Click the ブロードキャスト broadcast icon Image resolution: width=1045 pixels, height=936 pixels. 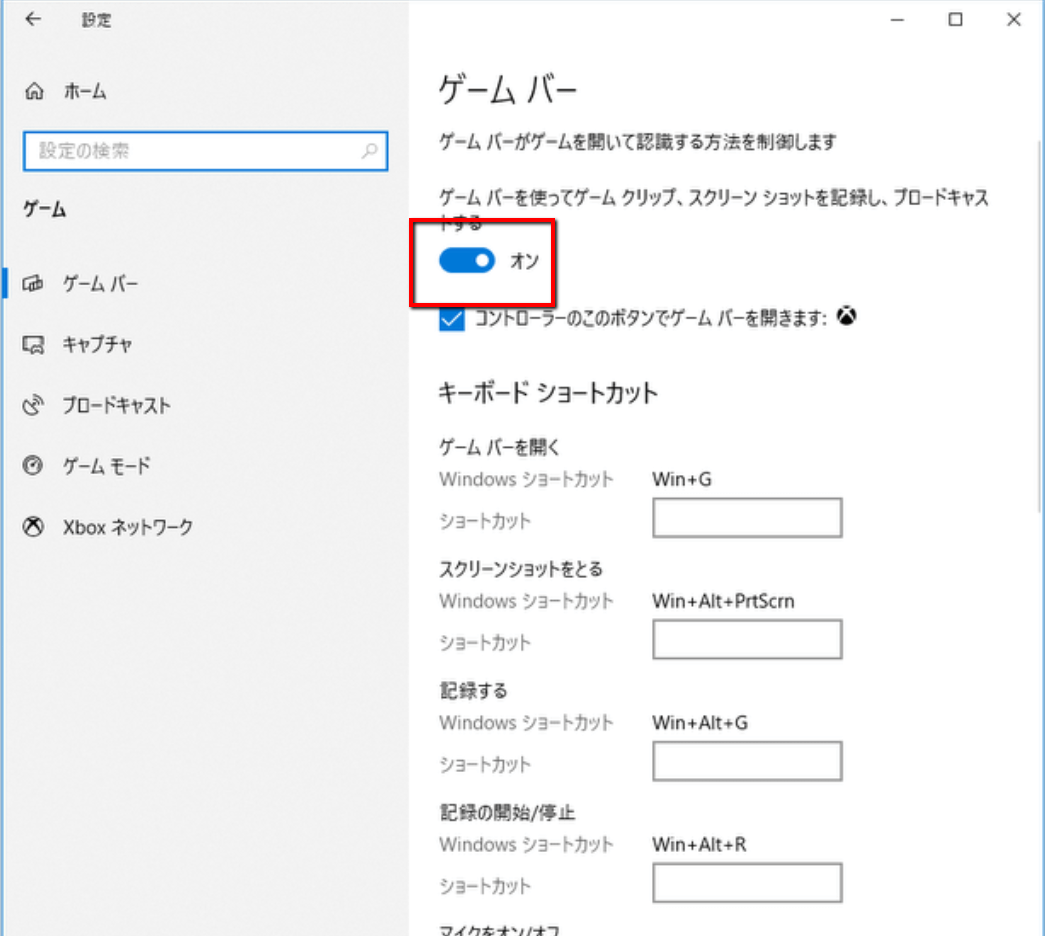(x=34, y=405)
